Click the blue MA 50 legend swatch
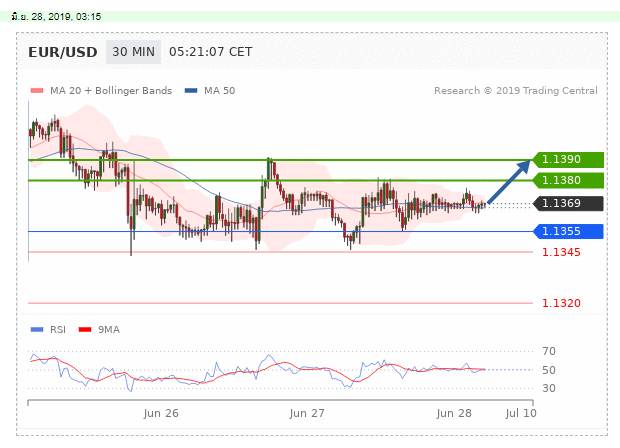Viewport: 620px width, 448px height. 191,91
